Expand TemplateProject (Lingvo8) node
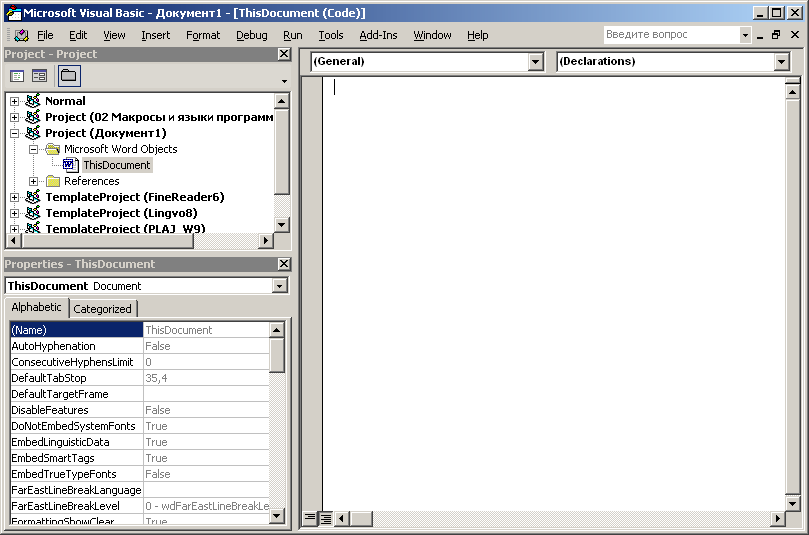This screenshot has height=535, width=809. [14, 214]
